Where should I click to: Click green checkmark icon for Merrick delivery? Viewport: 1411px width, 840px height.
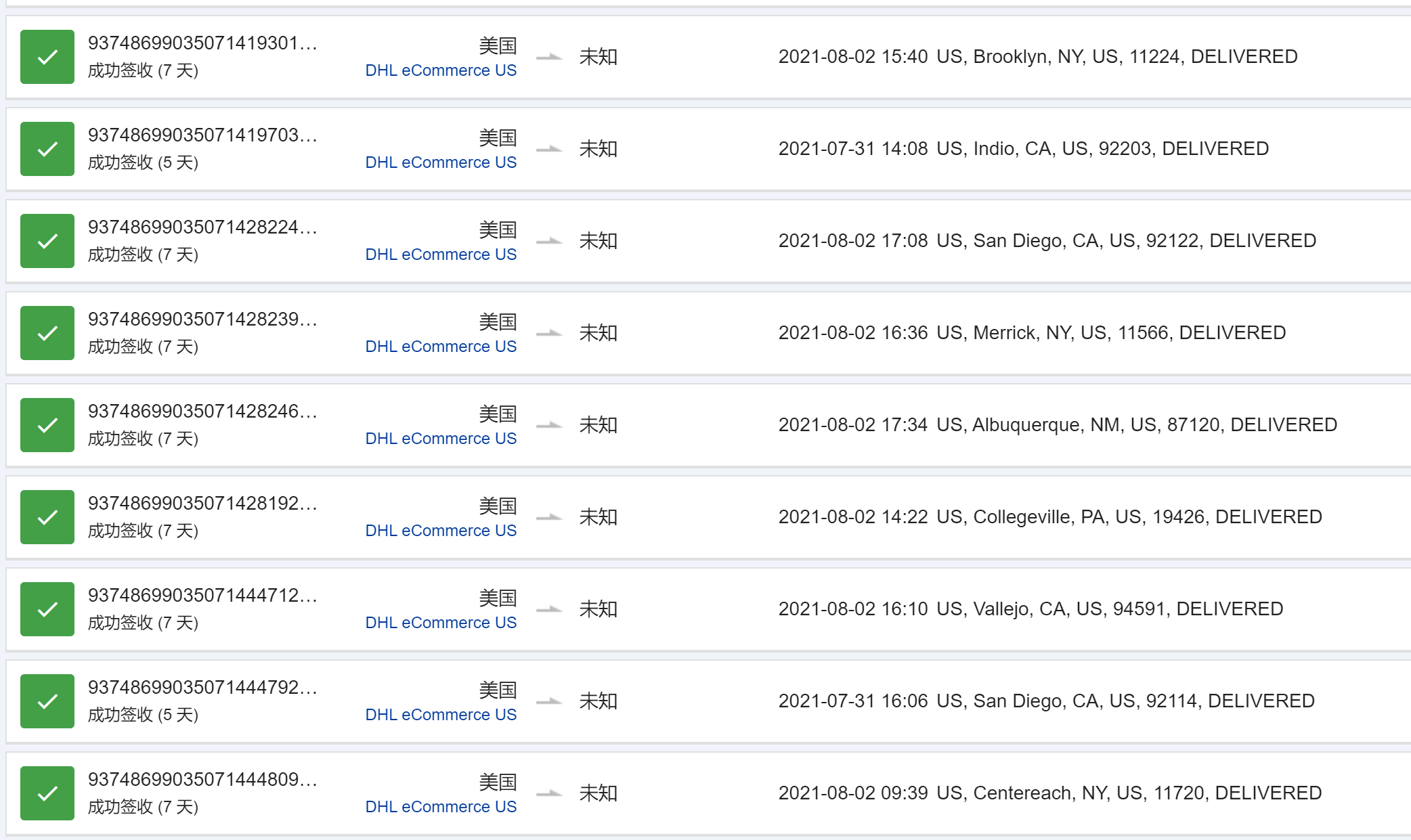[x=47, y=333]
